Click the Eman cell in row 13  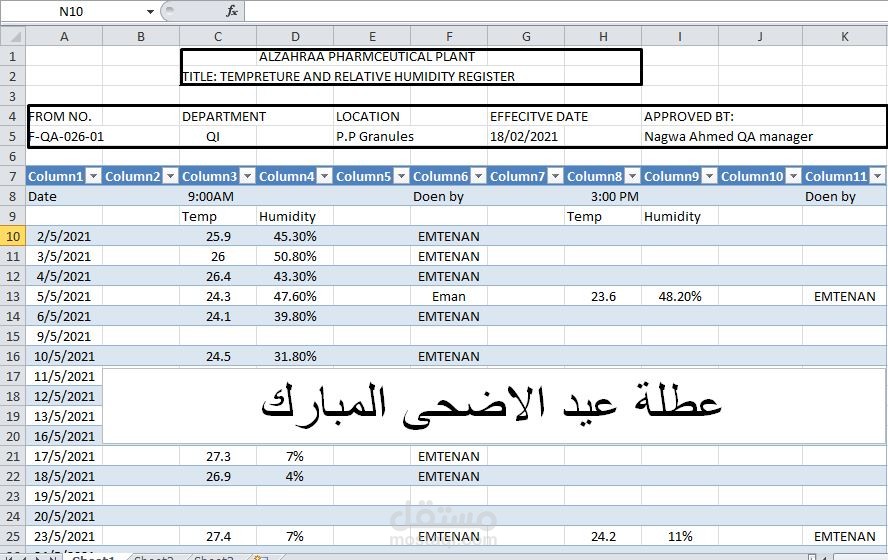[x=449, y=296]
